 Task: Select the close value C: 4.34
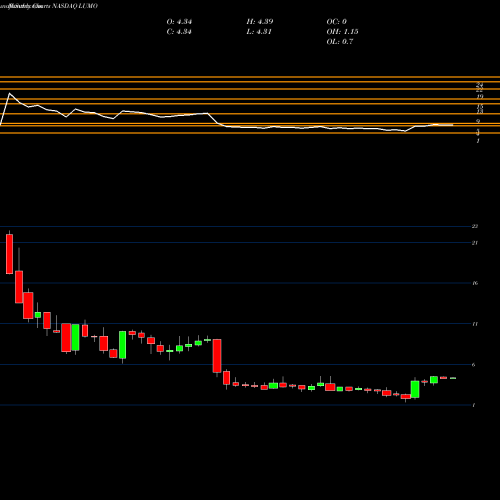pyautogui.click(x=179, y=32)
